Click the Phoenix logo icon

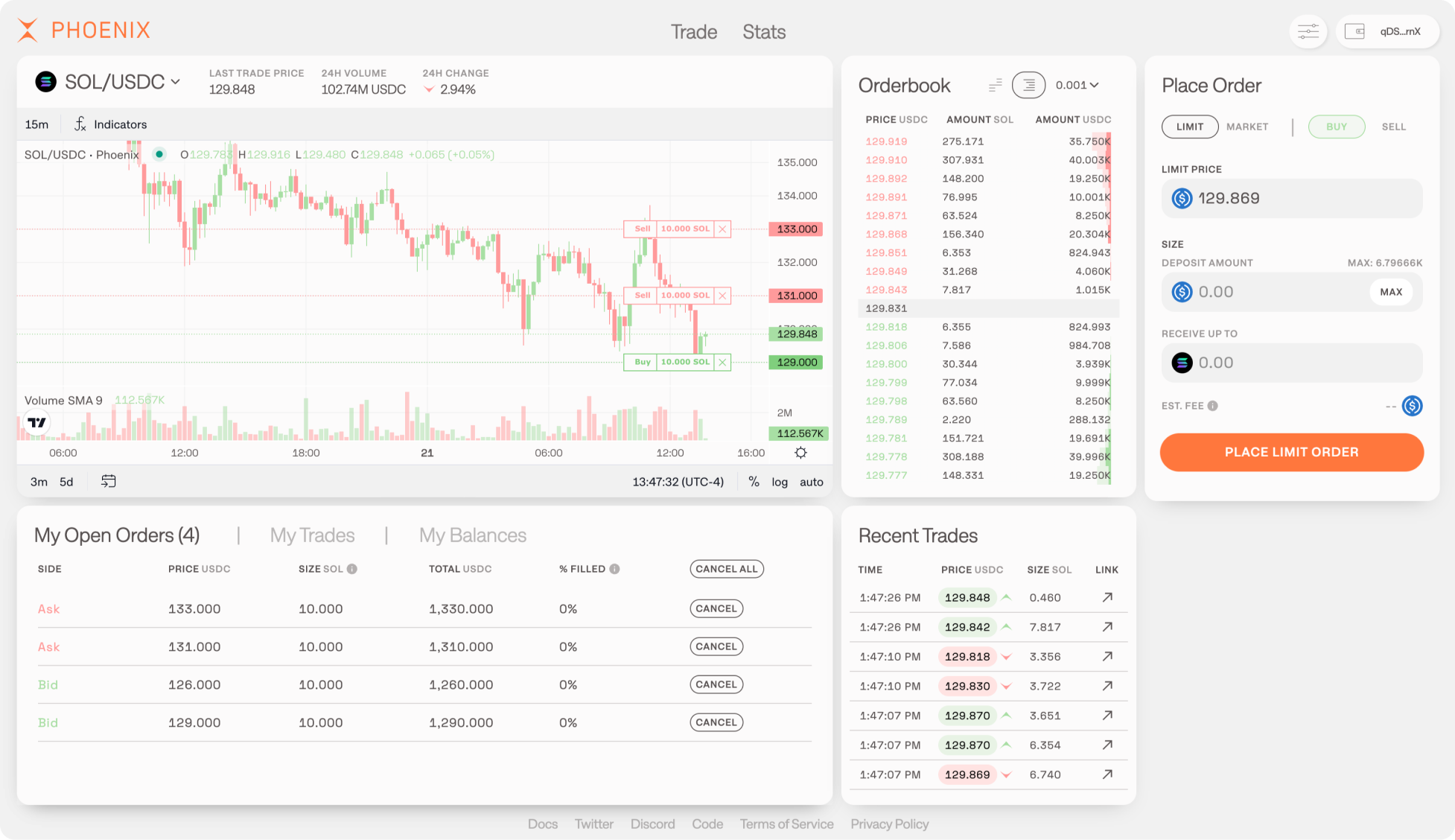pos(28,30)
